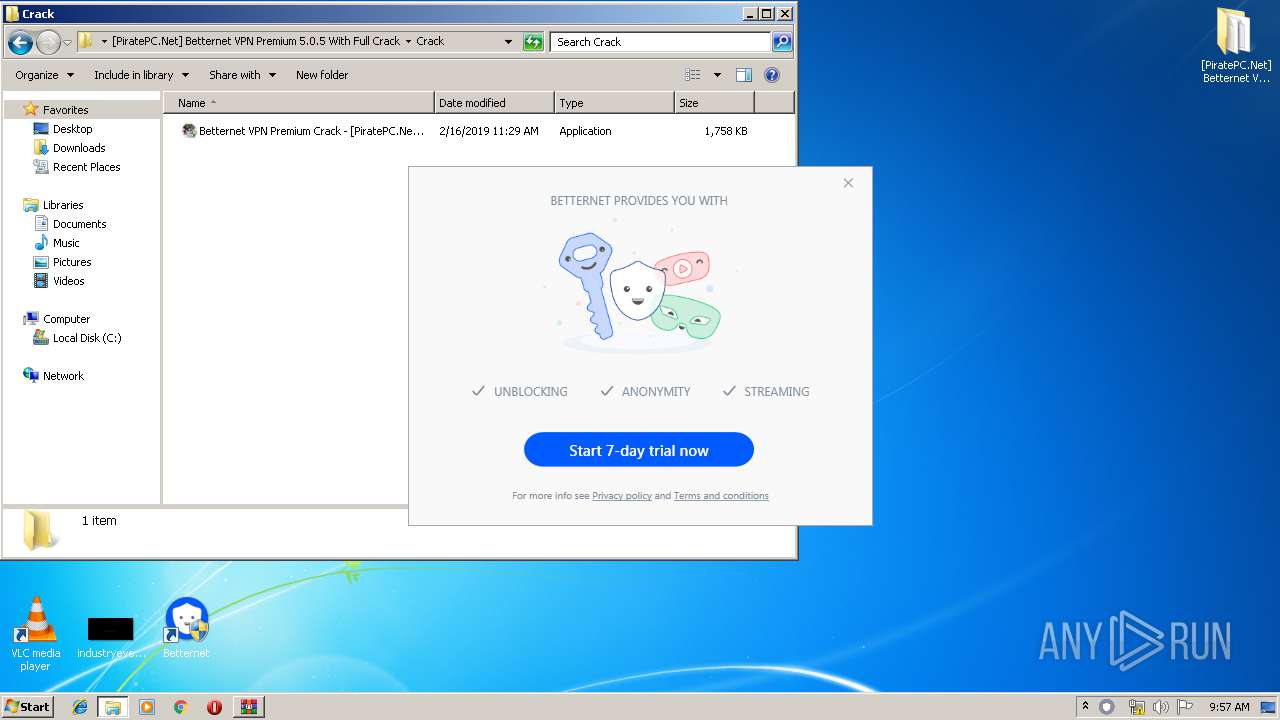Select PiratePC.Net Betternet desktop folder

[x=1236, y=45]
